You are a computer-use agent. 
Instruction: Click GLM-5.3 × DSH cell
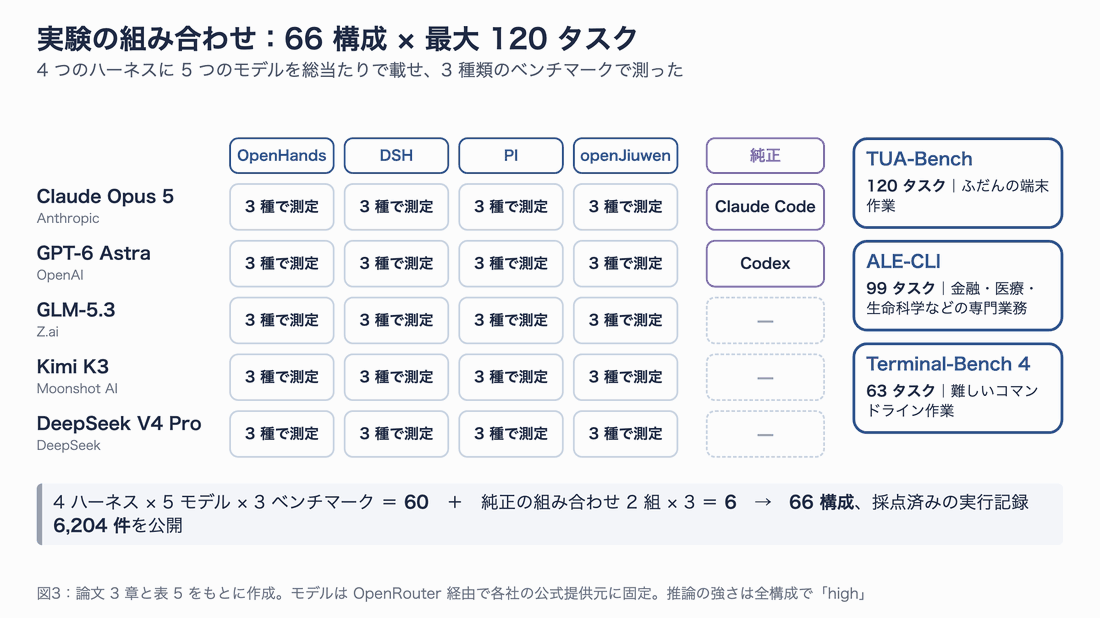tap(396, 321)
